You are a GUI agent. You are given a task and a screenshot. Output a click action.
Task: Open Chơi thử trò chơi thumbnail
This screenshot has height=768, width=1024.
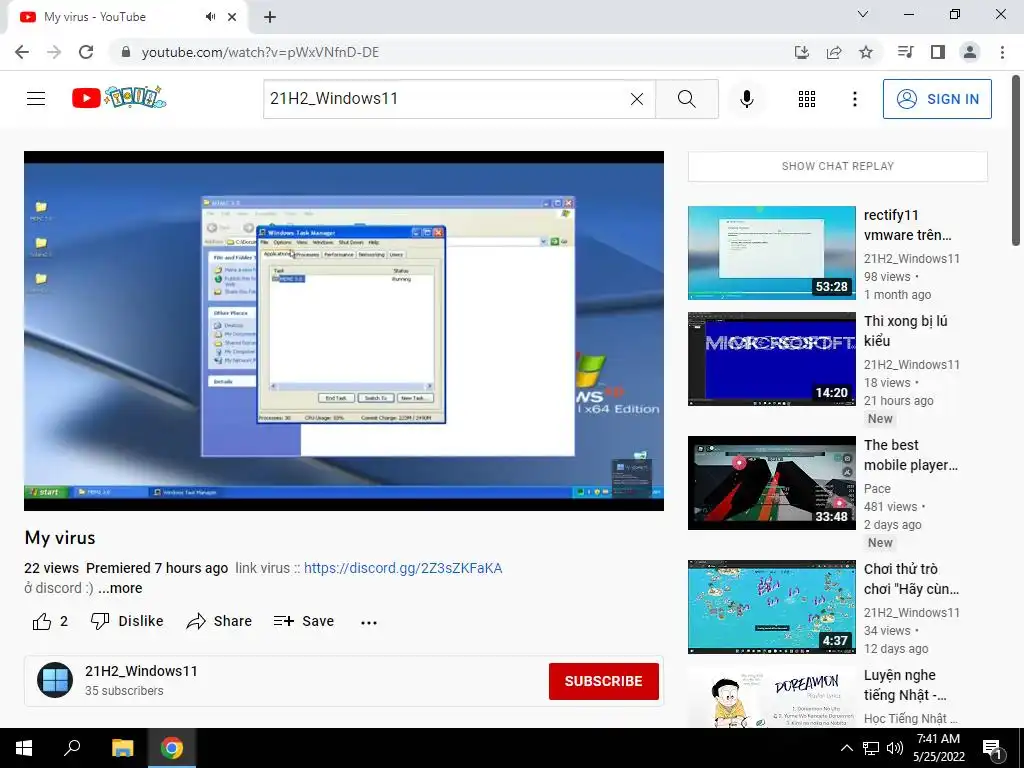771,607
